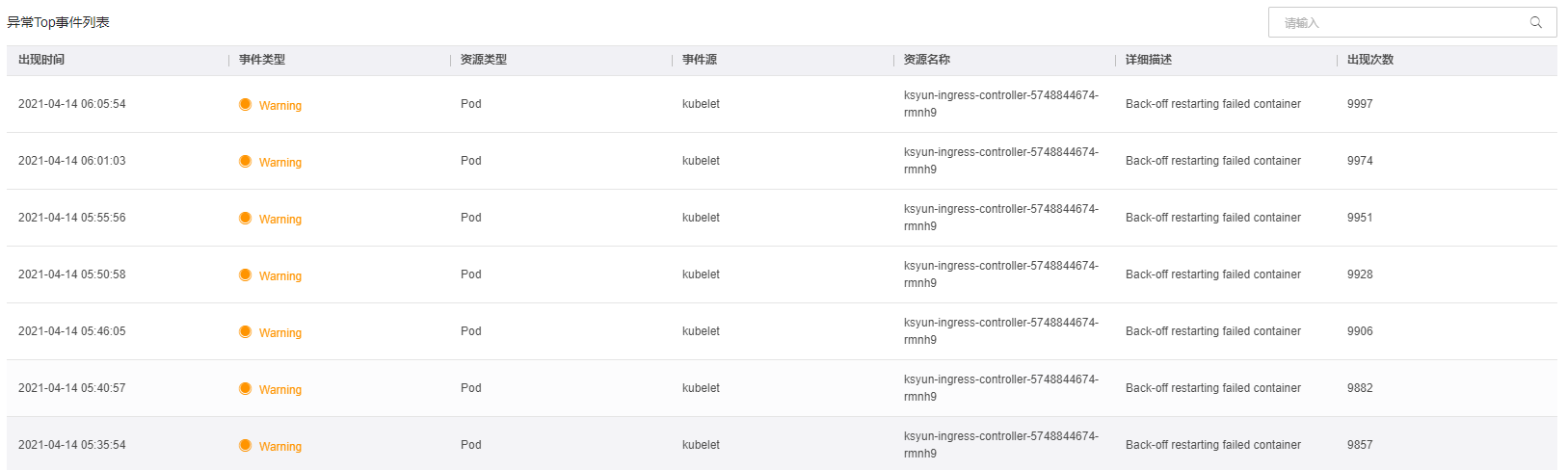1568x470 pixels.
Task: Focus the 请输入 search input field
Action: pyautogui.click(x=1397, y=22)
